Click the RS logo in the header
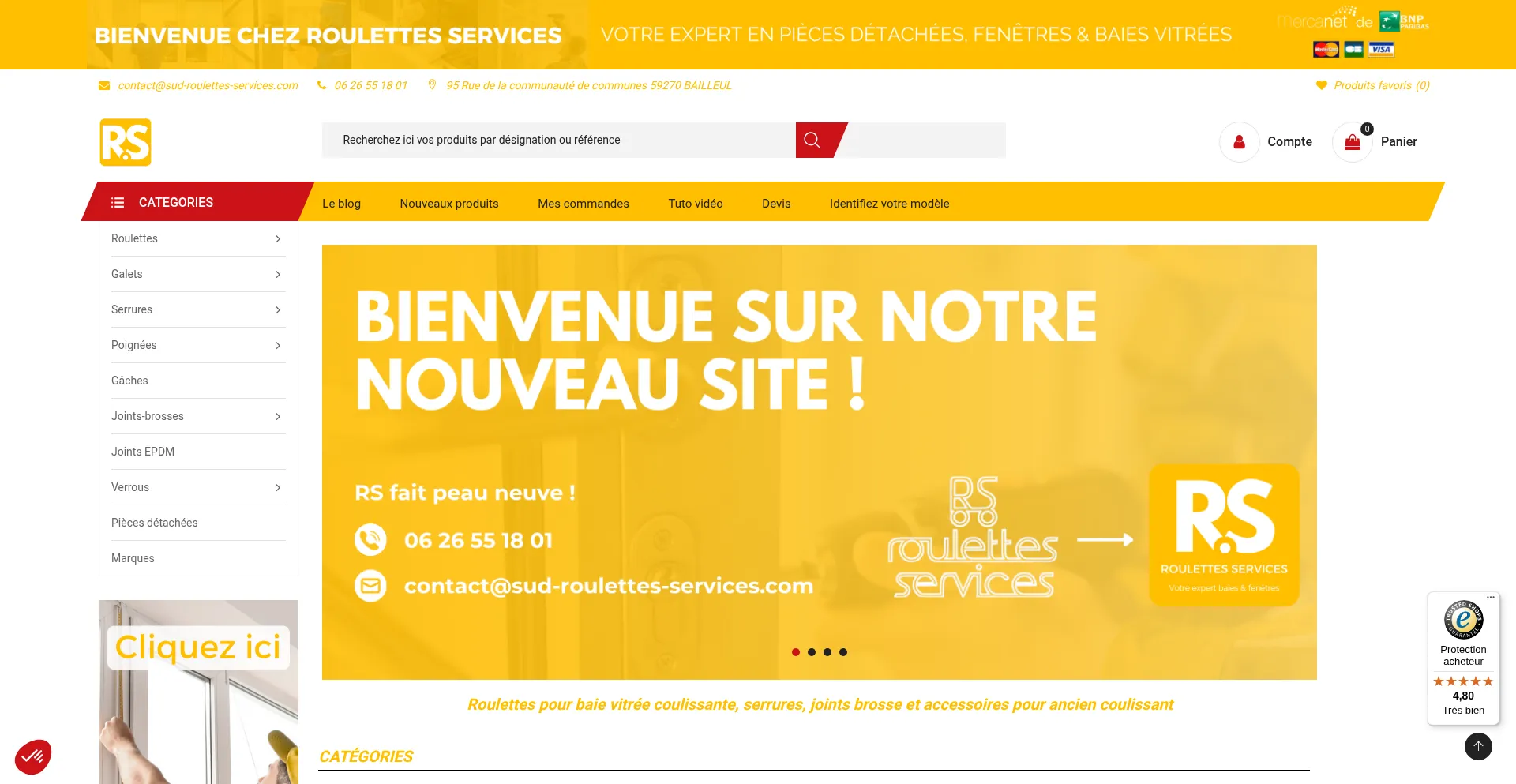Screen dimensions: 1516x784 pyautogui.click(x=126, y=142)
